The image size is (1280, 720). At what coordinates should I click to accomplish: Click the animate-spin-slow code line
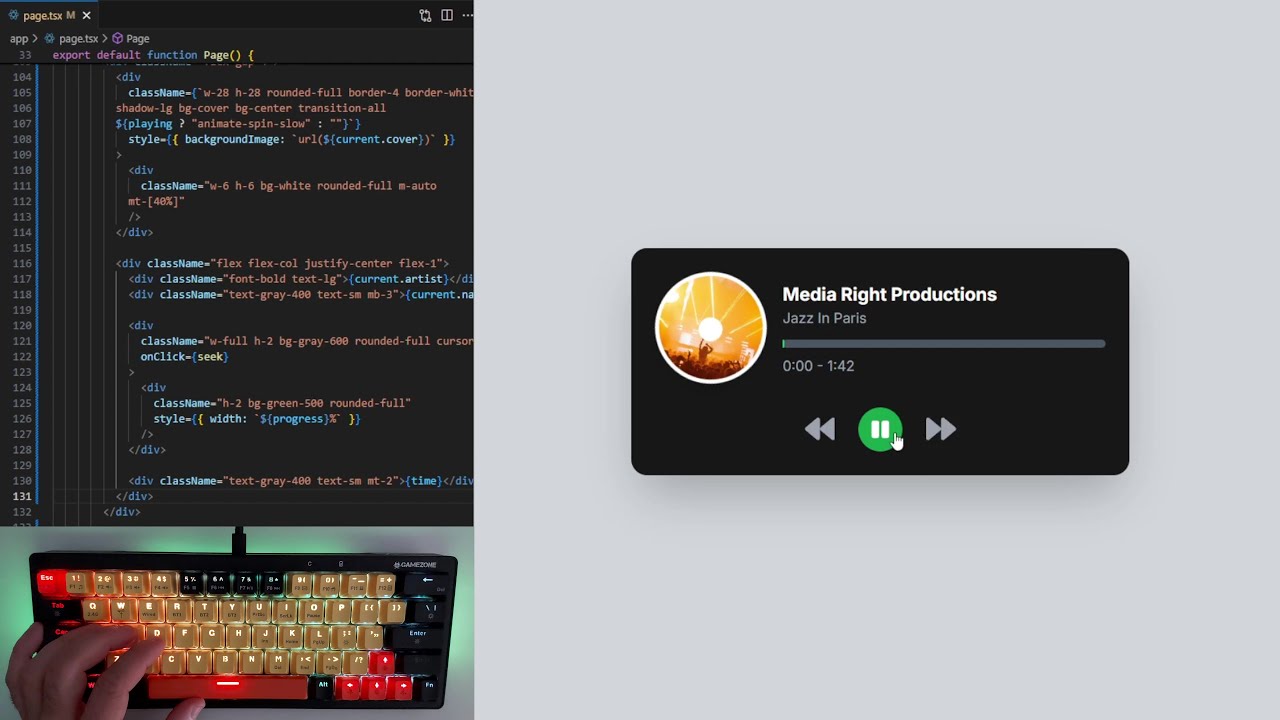click(237, 124)
